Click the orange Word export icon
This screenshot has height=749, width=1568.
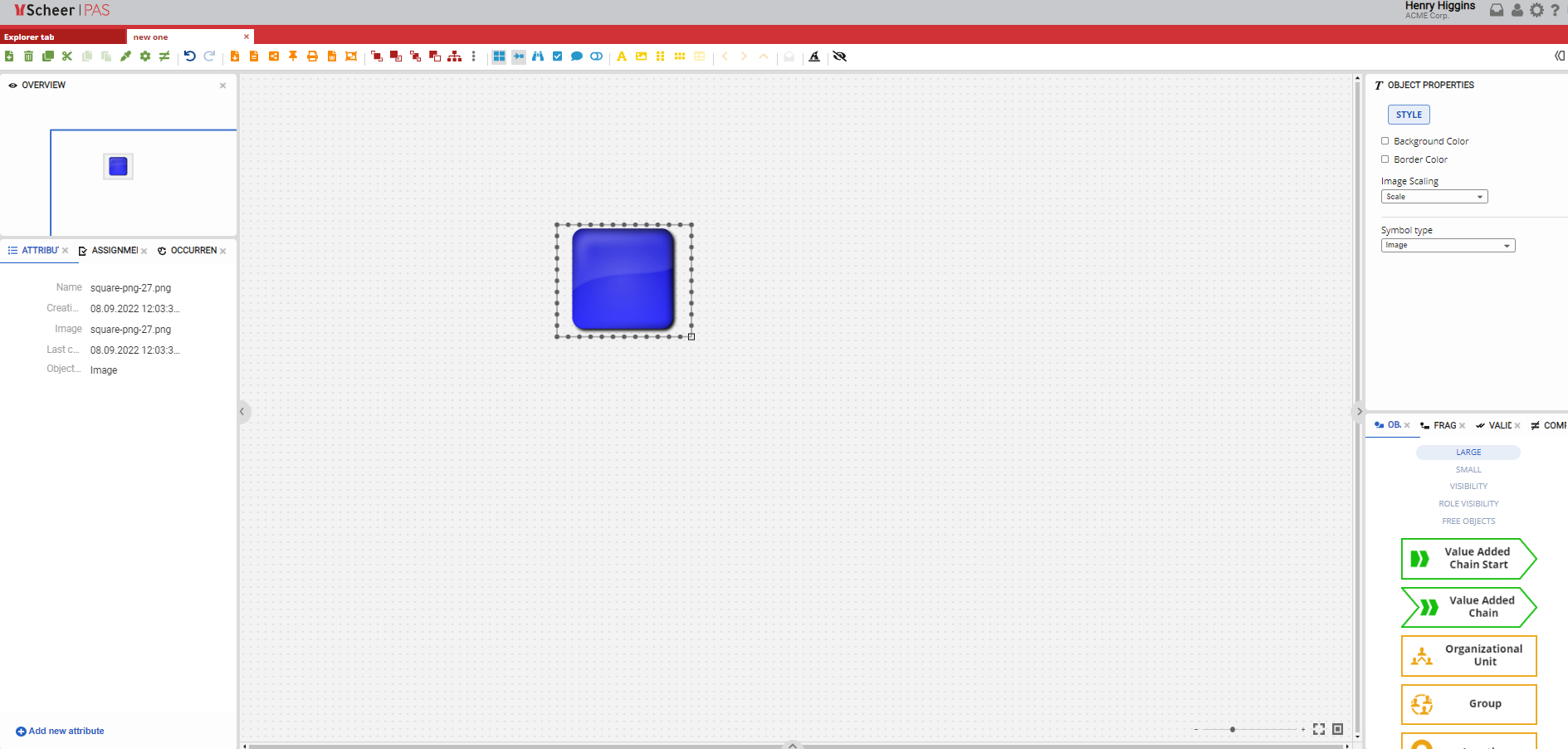332,56
